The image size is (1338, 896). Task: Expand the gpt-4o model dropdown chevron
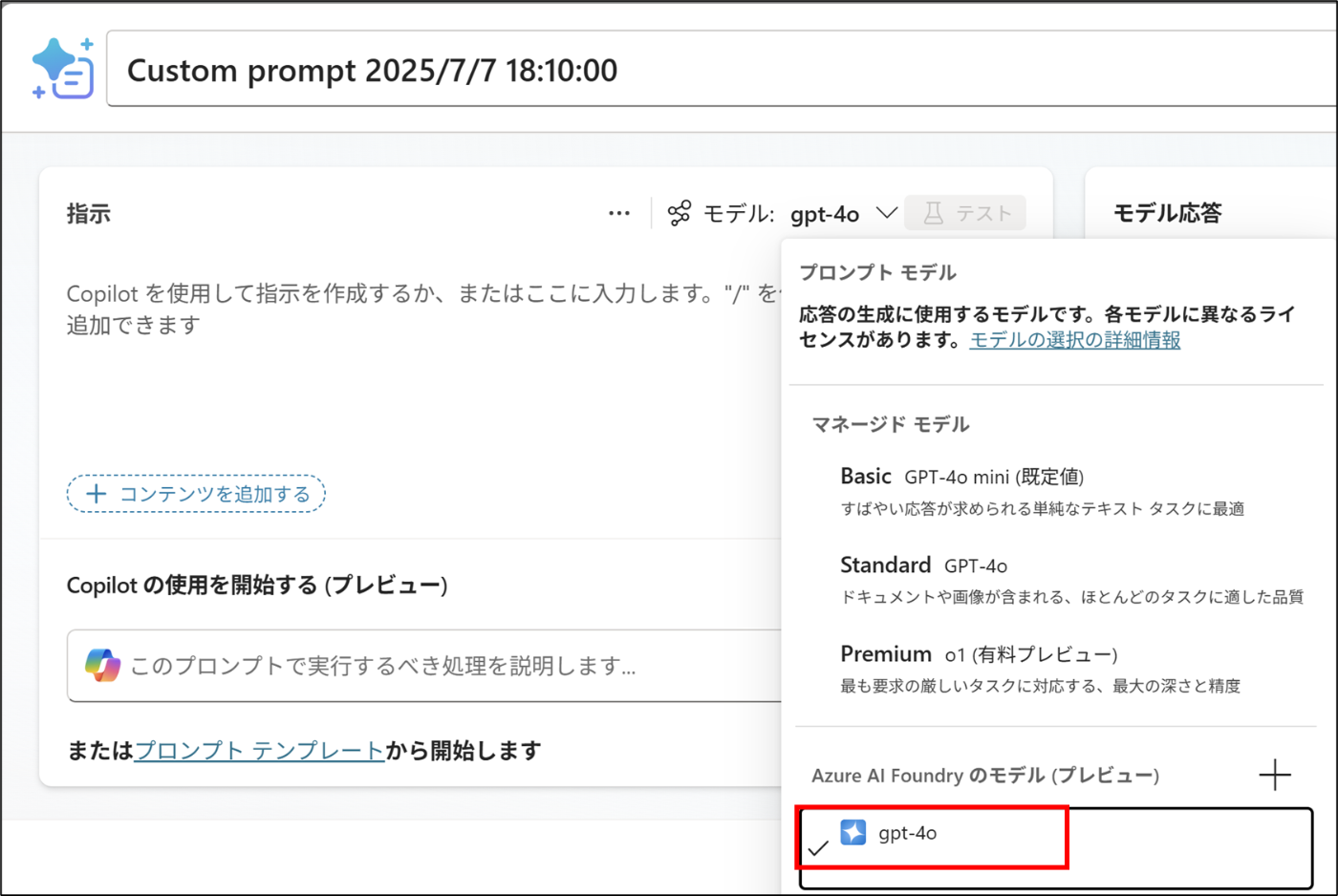[x=887, y=212]
